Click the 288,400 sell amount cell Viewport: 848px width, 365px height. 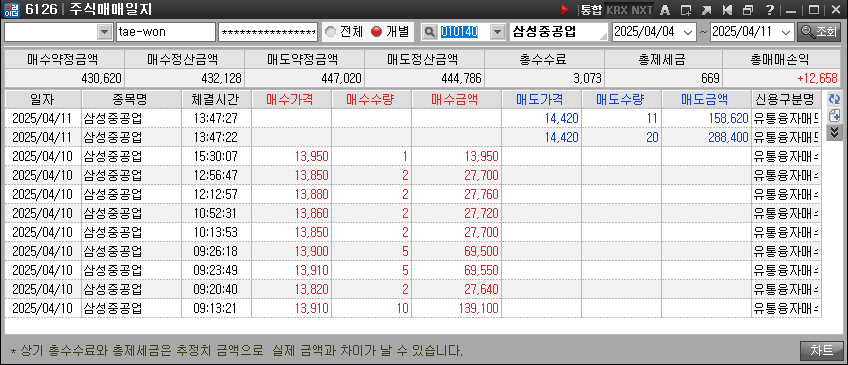[x=706, y=137]
